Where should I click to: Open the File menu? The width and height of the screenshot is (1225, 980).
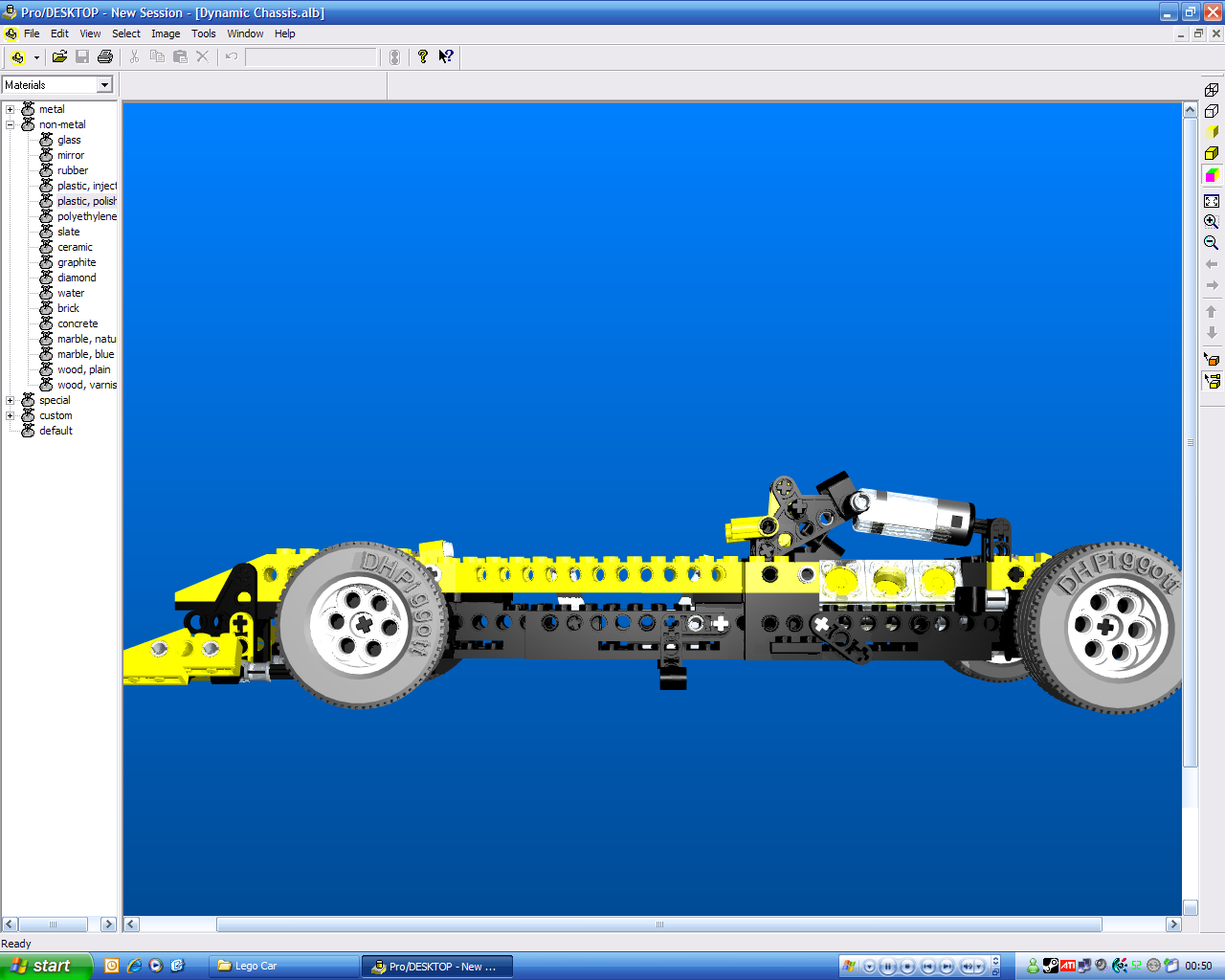(x=32, y=33)
